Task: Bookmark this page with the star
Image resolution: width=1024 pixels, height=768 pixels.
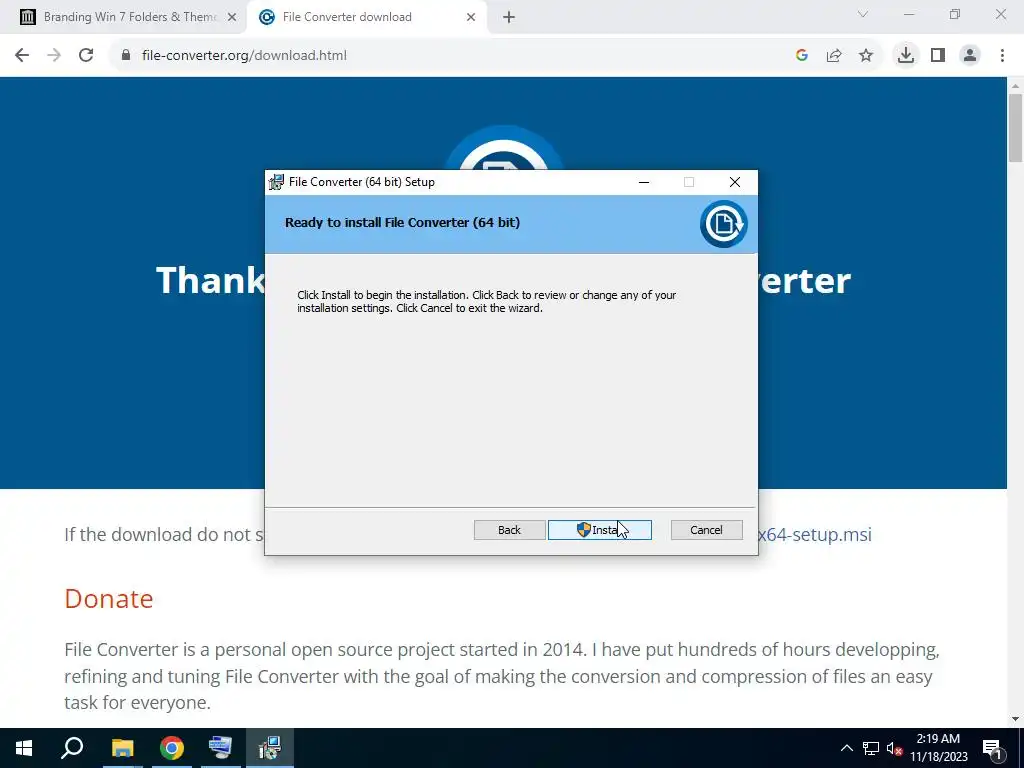Action: click(x=866, y=56)
